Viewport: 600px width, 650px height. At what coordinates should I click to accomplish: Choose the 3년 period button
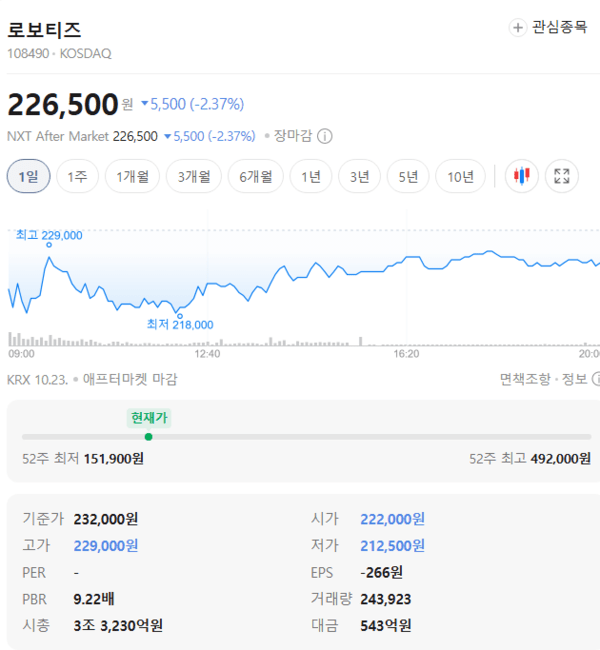tap(360, 176)
